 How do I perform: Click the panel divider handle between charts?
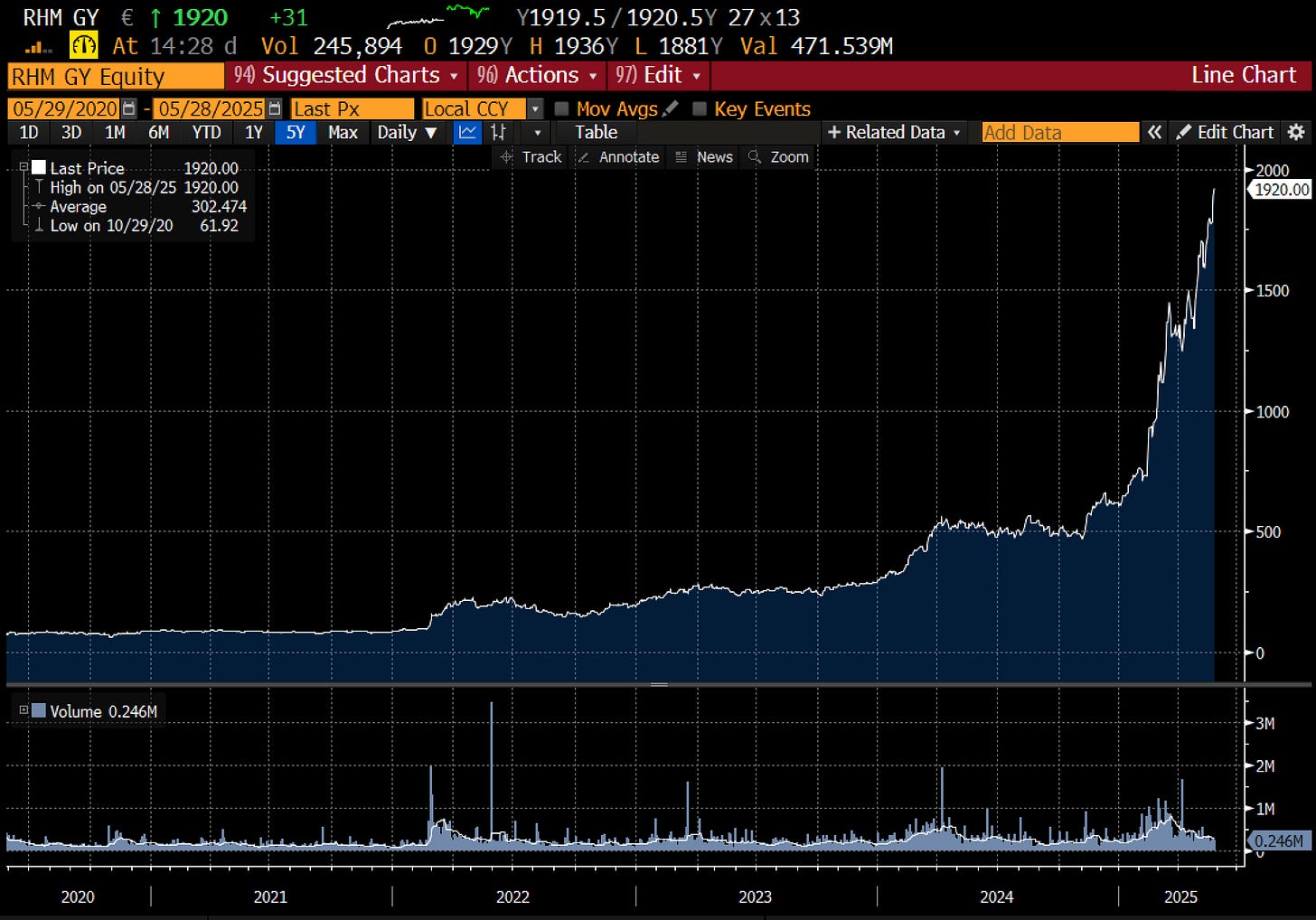[659, 685]
